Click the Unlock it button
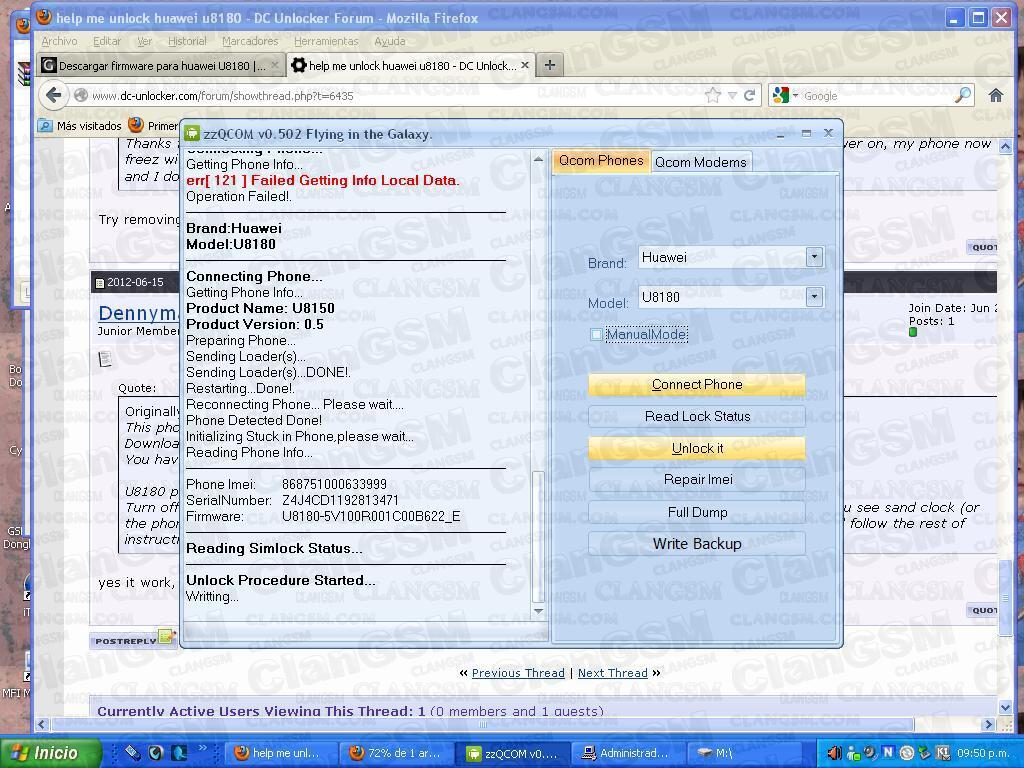The height and width of the screenshot is (768, 1024). tap(697, 449)
